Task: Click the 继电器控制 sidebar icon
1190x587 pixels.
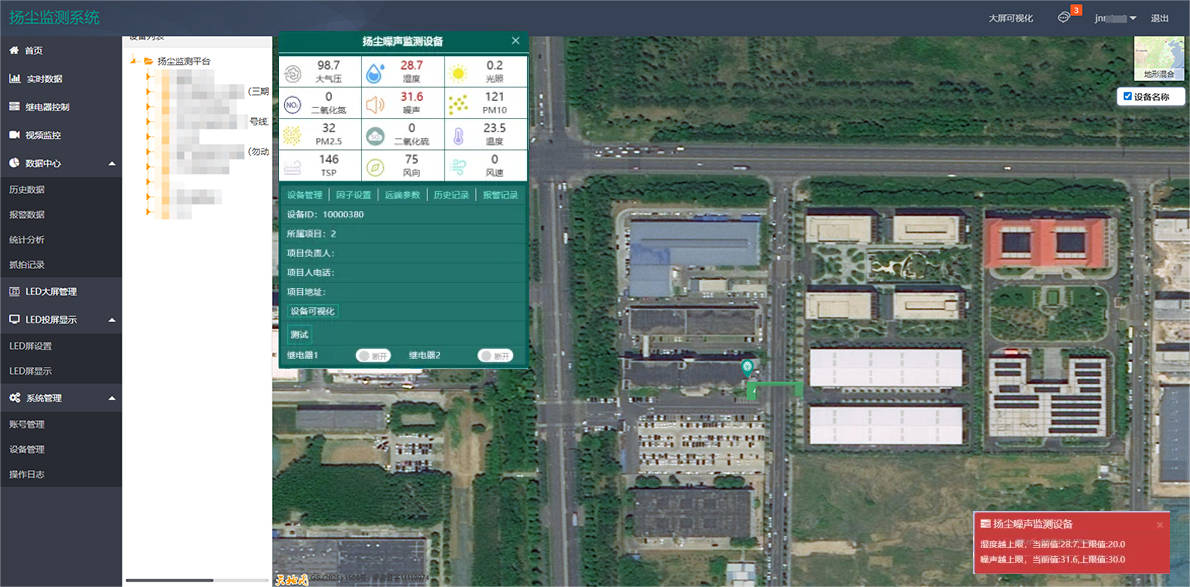Action: coord(15,107)
